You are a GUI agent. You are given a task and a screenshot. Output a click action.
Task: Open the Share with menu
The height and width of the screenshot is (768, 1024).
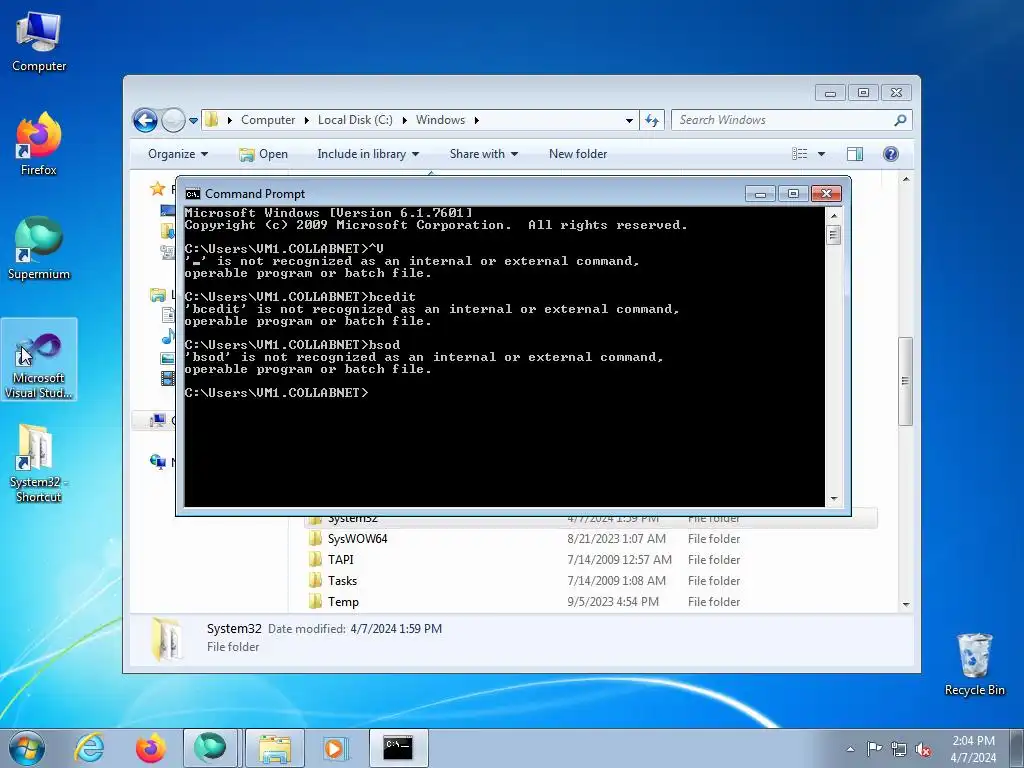point(483,154)
